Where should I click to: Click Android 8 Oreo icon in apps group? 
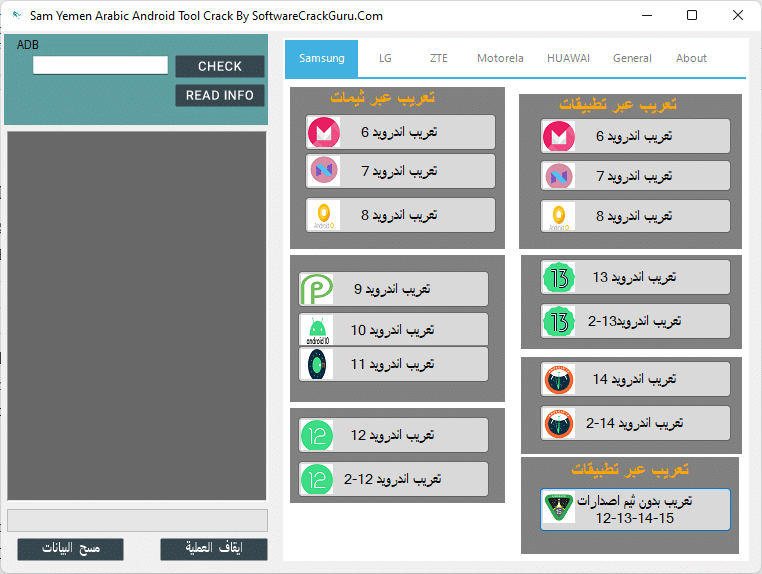(x=559, y=216)
